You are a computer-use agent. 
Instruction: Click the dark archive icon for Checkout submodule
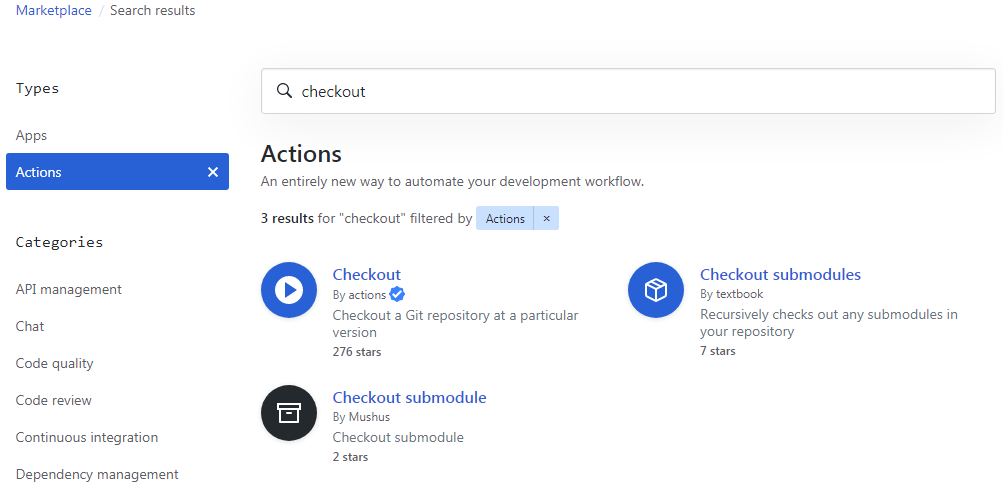[x=289, y=413]
